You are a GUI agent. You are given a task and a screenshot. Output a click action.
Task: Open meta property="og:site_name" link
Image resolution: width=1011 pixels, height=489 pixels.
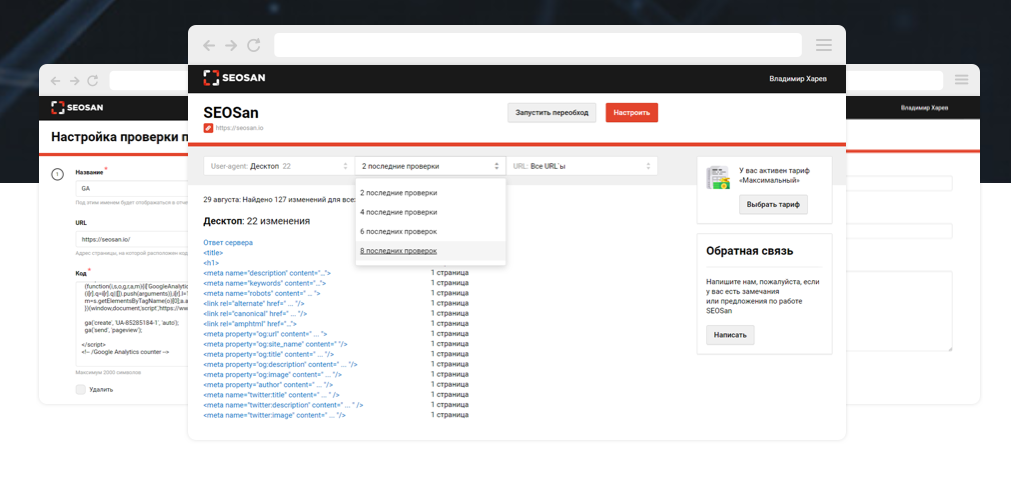pyautogui.click(x=275, y=344)
